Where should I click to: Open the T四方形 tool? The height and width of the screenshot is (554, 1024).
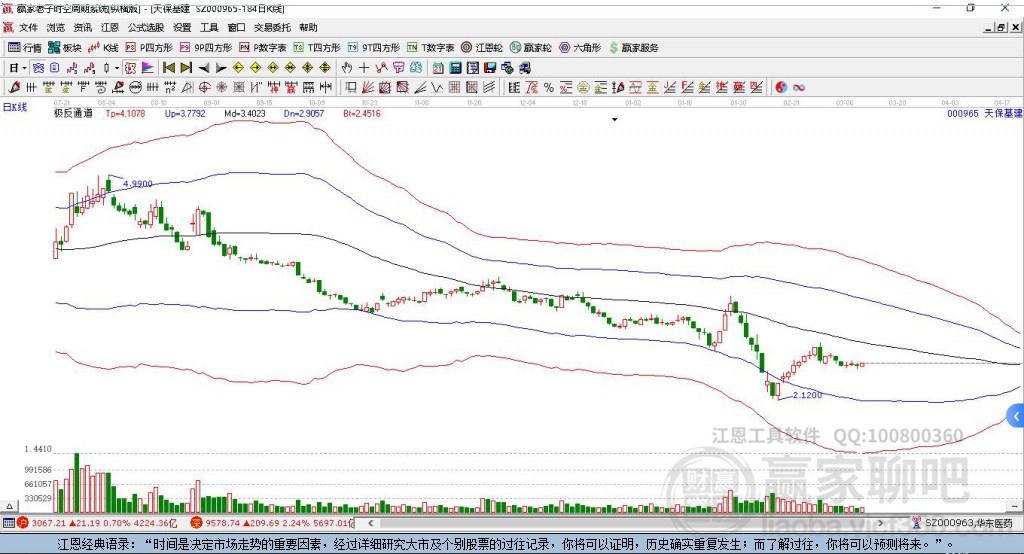[317, 48]
